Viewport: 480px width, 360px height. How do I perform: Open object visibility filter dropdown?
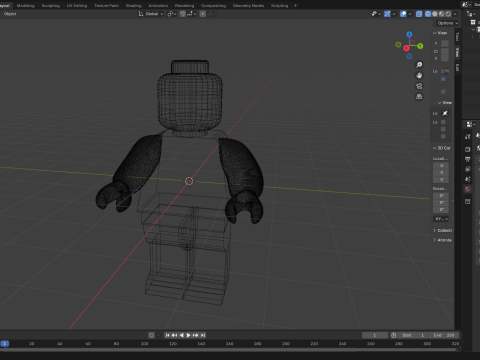(376, 14)
